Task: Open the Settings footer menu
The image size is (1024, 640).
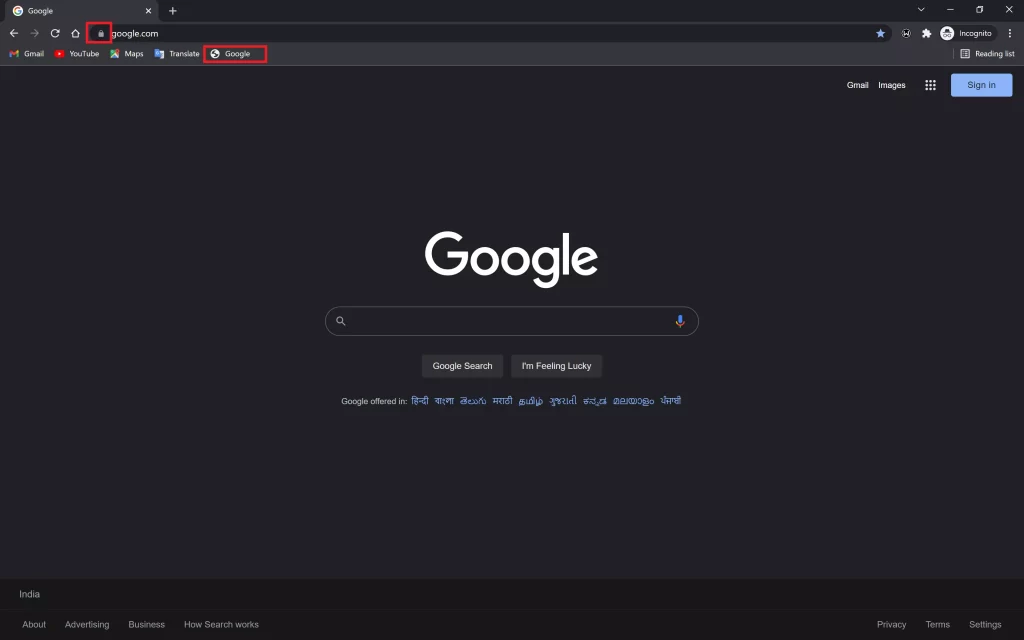Action: [x=985, y=624]
